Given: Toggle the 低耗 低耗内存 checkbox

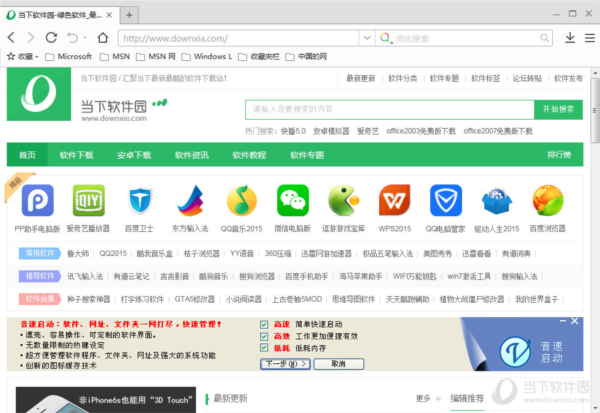Looking at the screenshot, I should click(264, 348).
